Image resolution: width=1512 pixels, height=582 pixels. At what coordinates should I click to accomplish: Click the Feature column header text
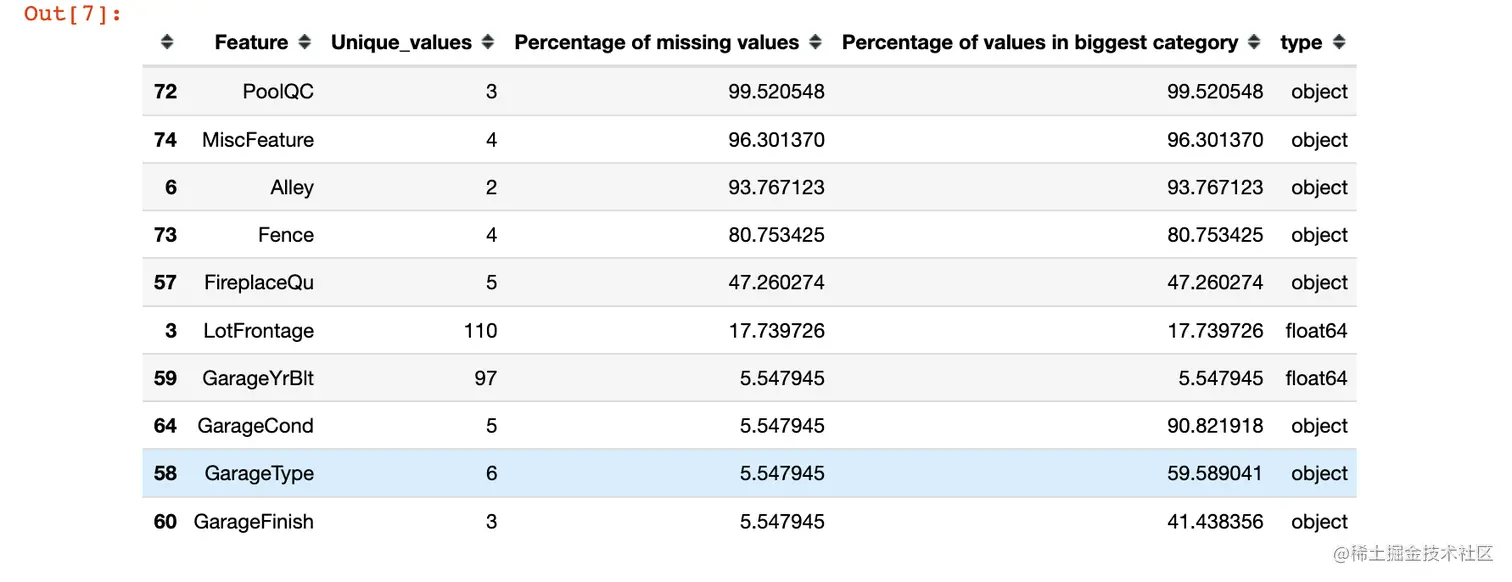click(x=251, y=42)
